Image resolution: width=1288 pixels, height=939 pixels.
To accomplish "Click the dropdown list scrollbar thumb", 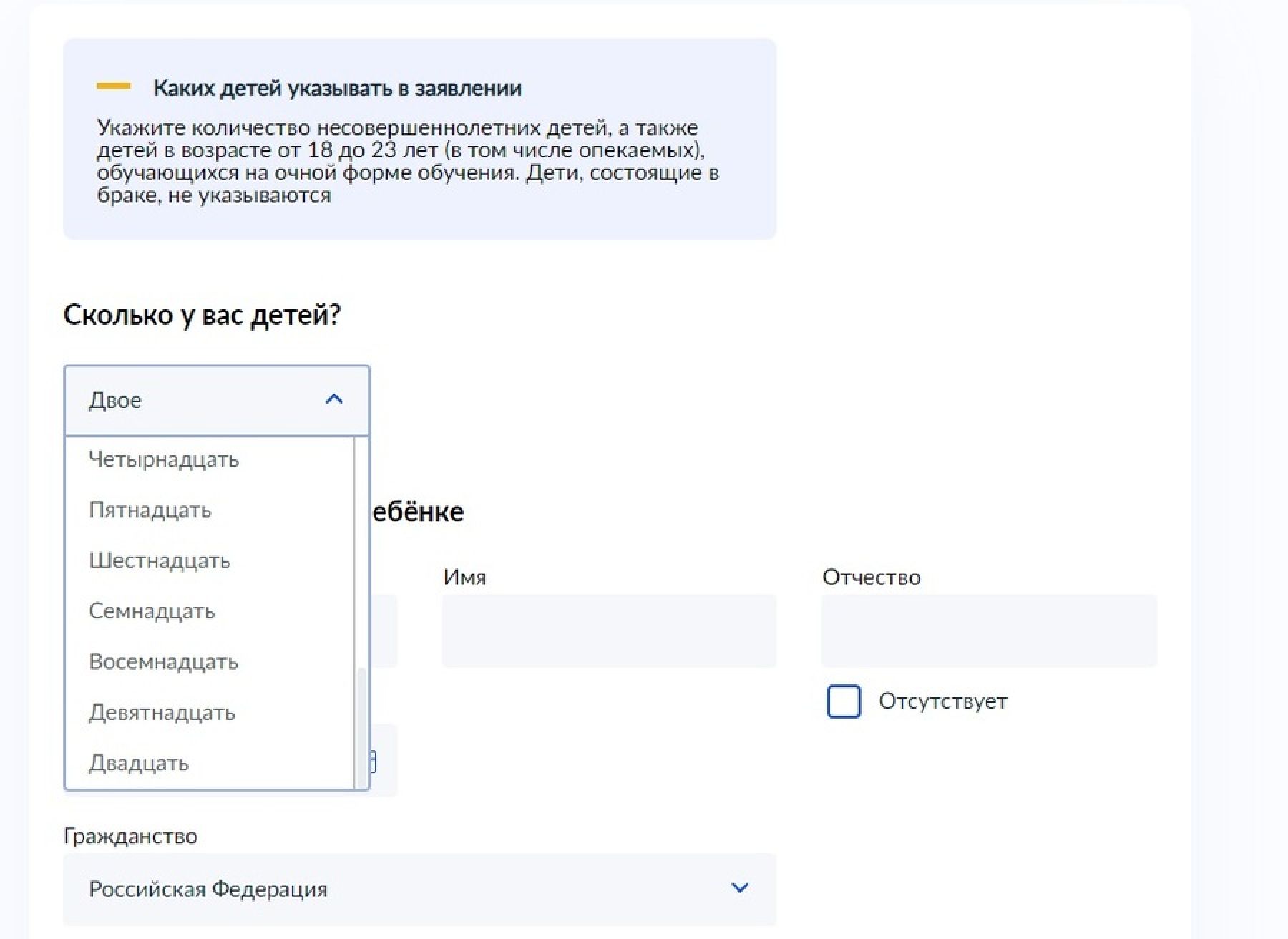I will click(x=361, y=728).
